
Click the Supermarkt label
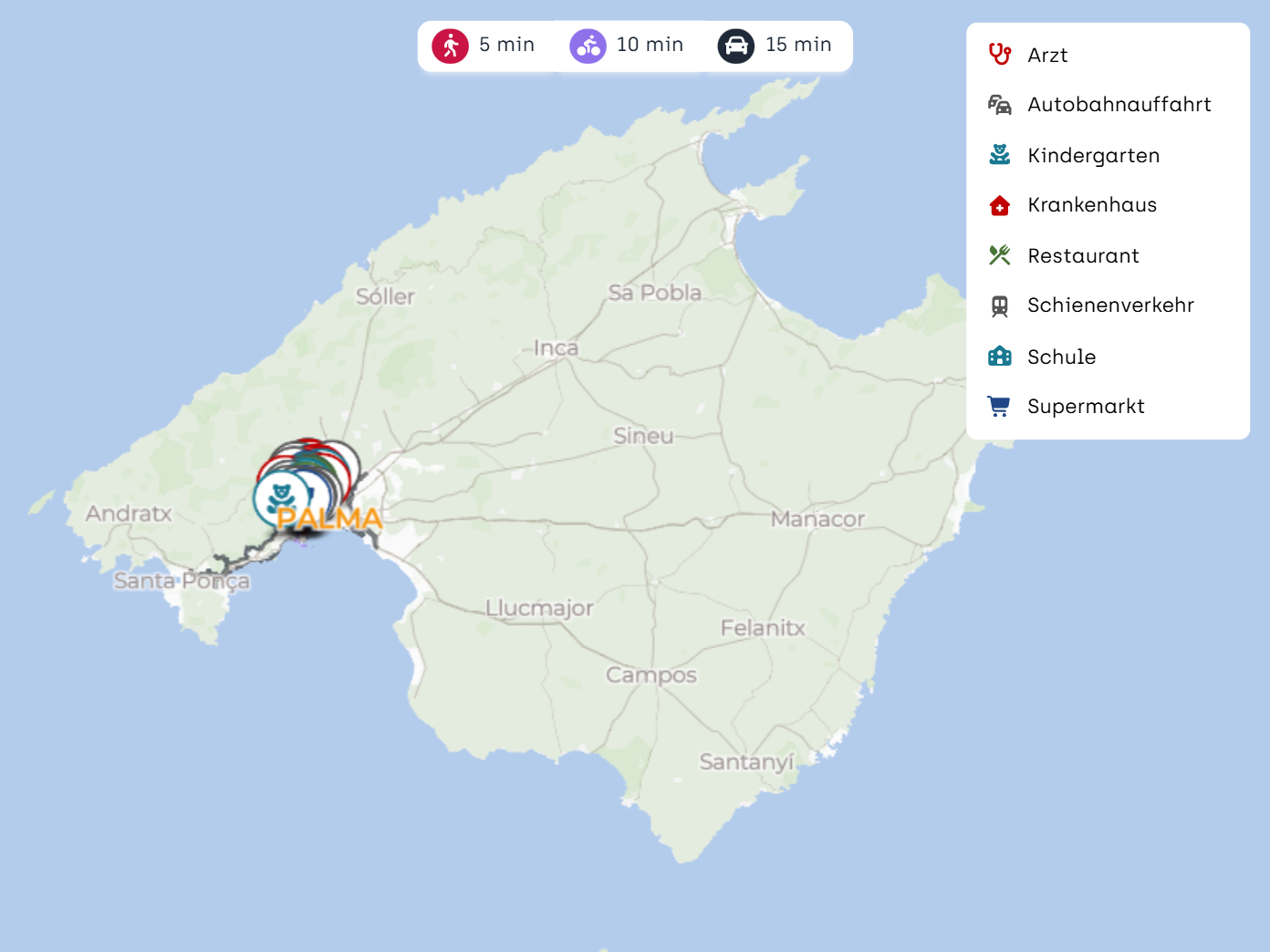click(x=1086, y=407)
